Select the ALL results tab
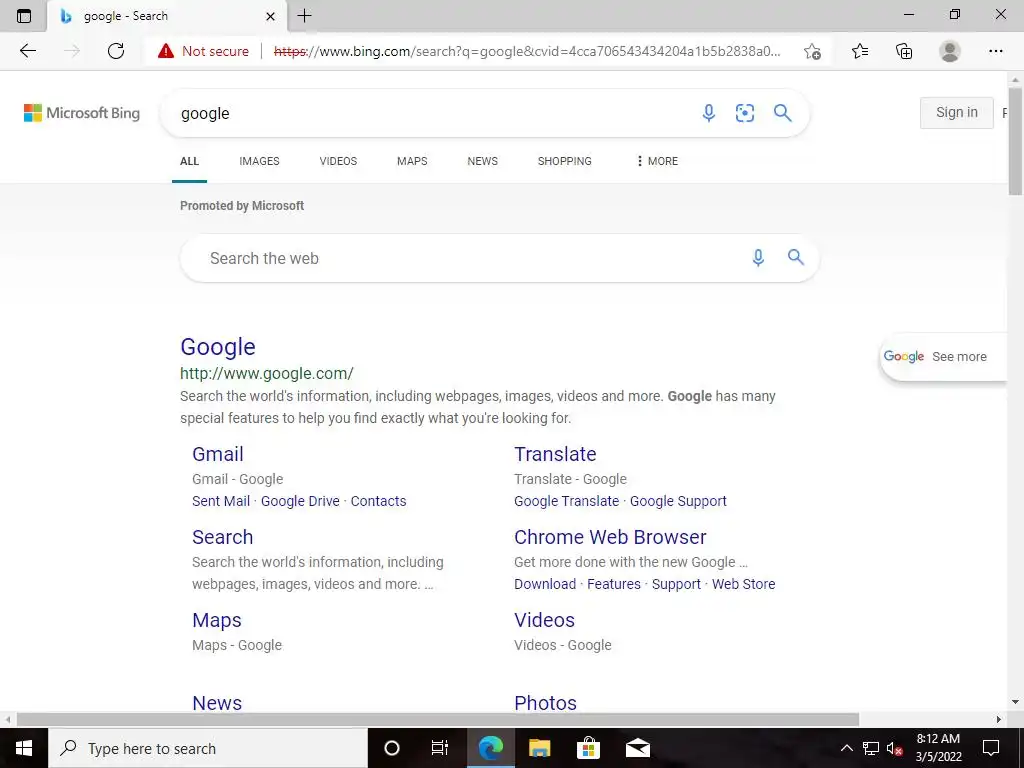 [189, 161]
